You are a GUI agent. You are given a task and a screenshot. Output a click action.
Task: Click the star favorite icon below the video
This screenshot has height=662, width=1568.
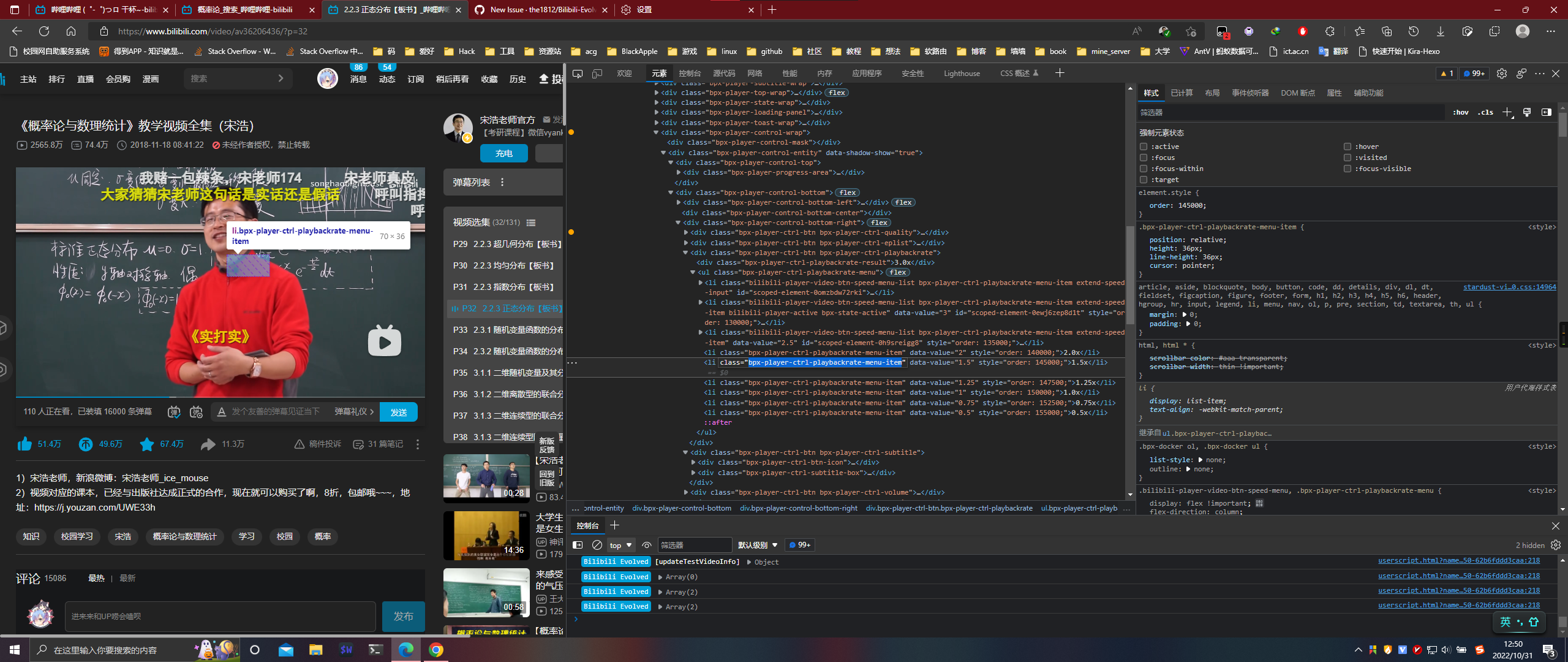pos(146,444)
